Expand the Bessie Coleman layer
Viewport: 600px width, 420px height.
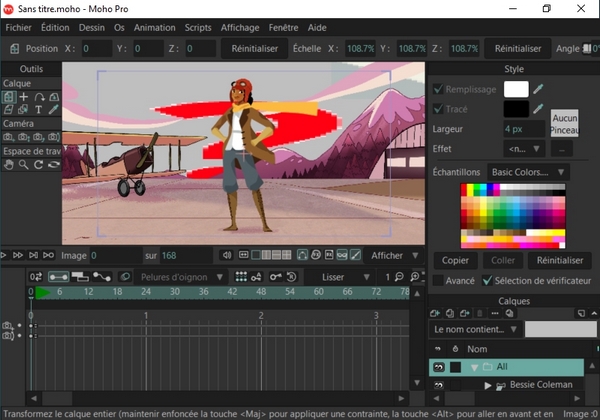point(488,385)
